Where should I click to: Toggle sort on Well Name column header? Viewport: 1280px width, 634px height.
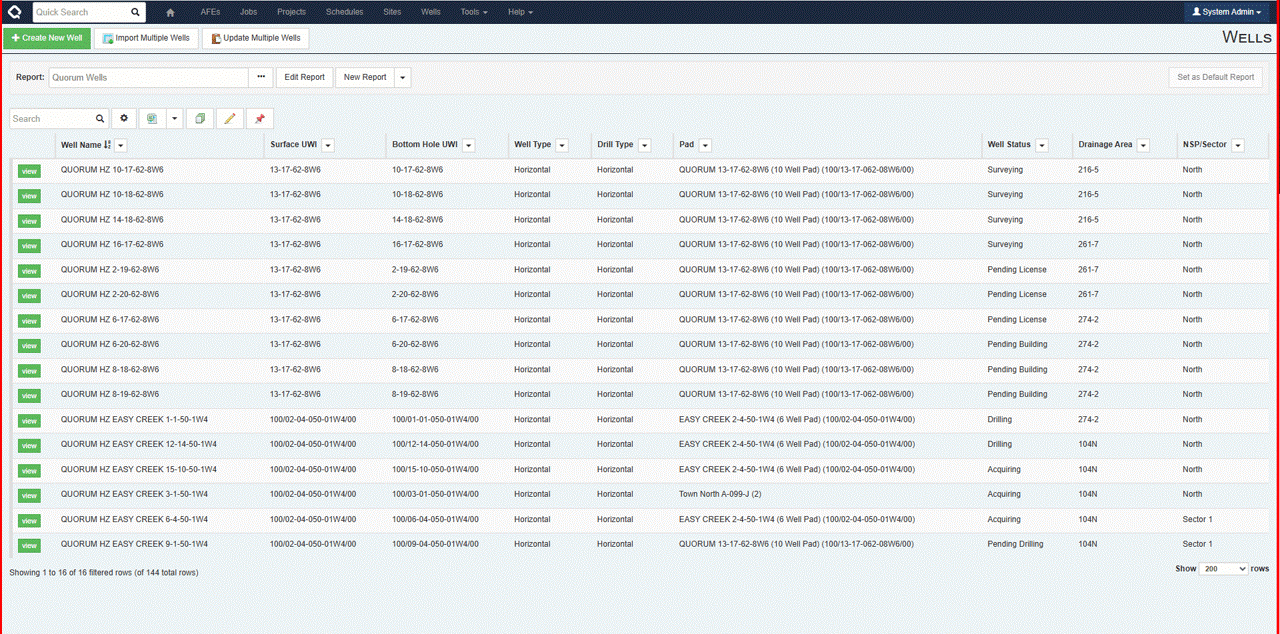coord(81,145)
